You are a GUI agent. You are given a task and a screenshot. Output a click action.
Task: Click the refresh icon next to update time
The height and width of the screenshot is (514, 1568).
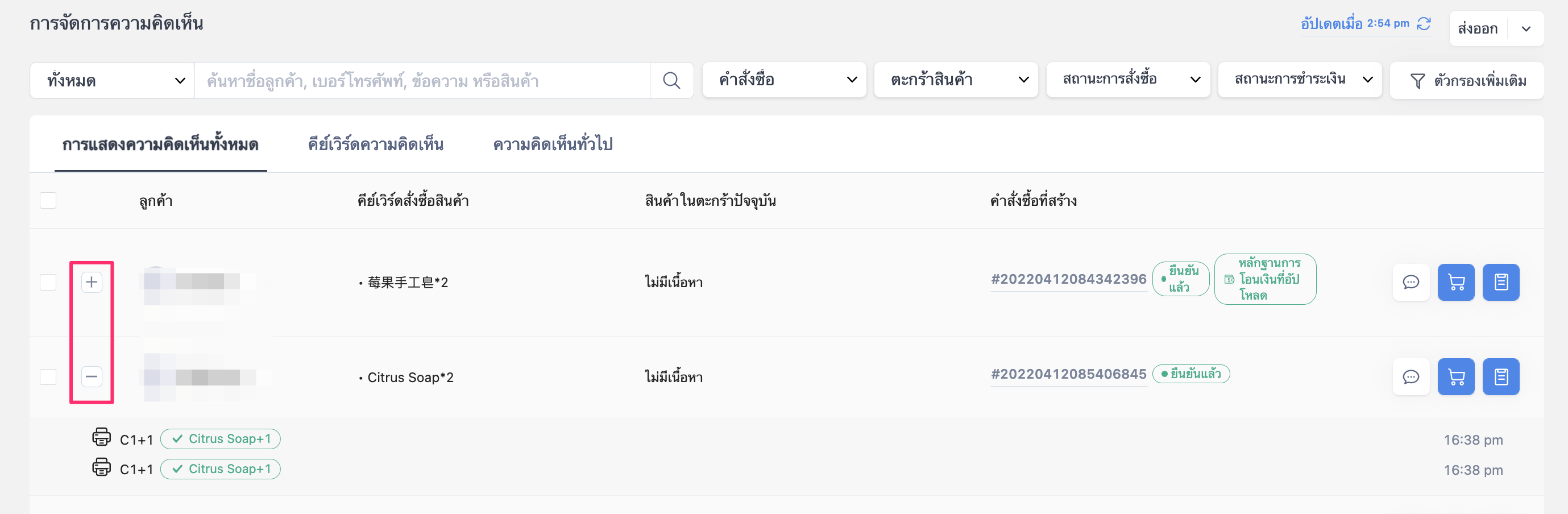[x=1424, y=23]
